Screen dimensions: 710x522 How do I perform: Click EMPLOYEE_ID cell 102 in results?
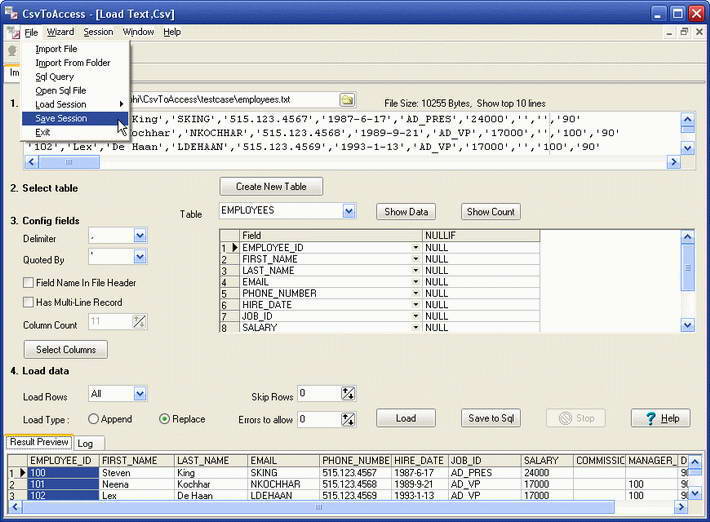(x=63, y=496)
